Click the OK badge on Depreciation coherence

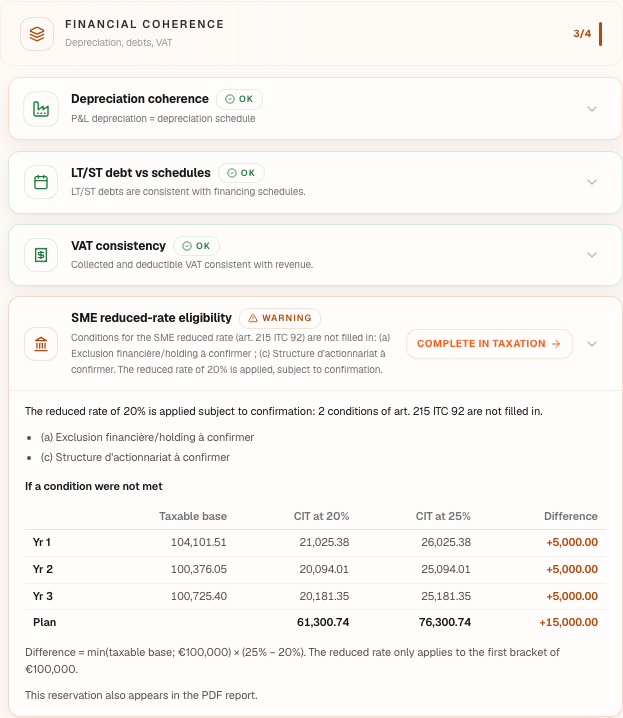[x=239, y=99]
